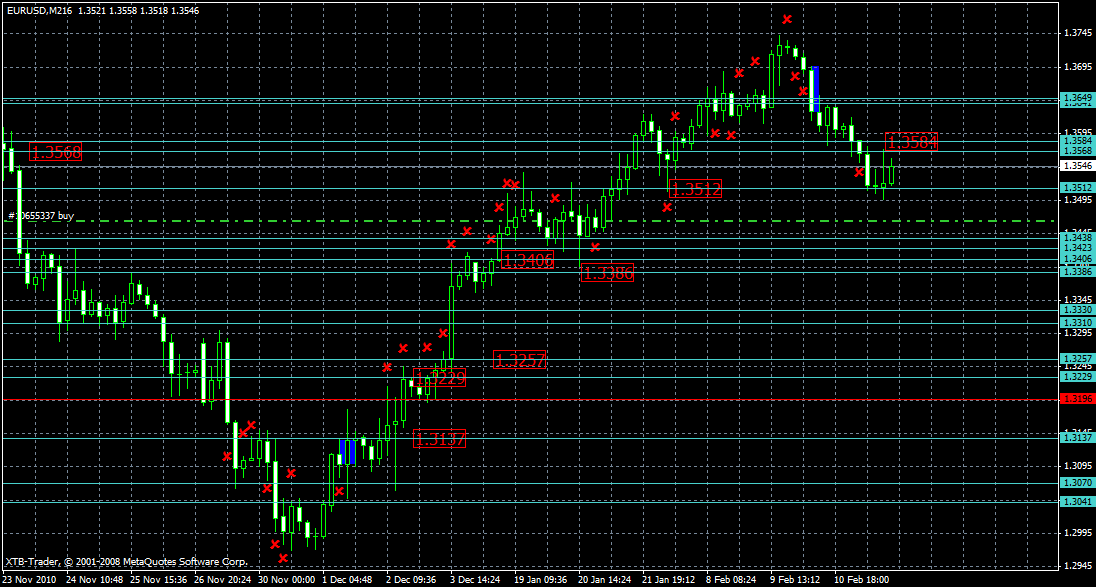
Task: Click the red 1.3568 price box on the chart
Action: [x=57, y=153]
